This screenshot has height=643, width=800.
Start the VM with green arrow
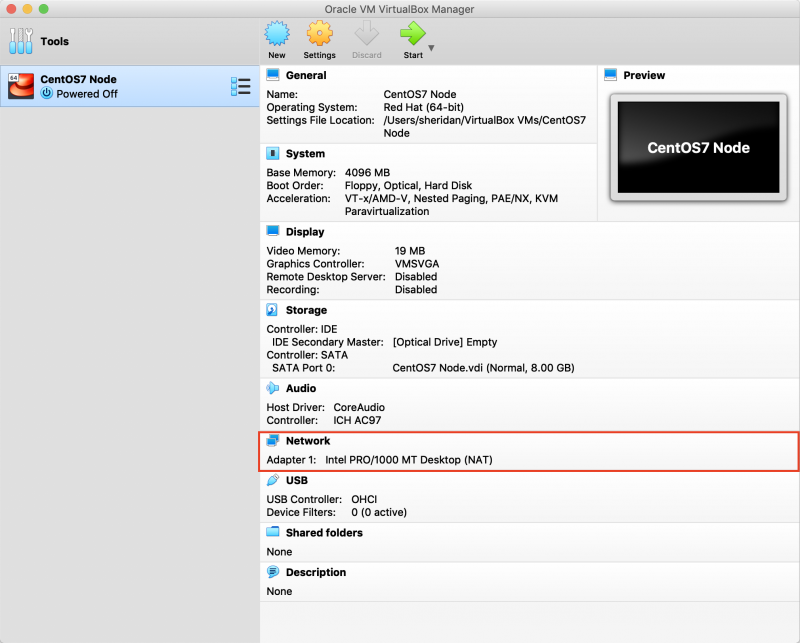[x=412, y=34]
